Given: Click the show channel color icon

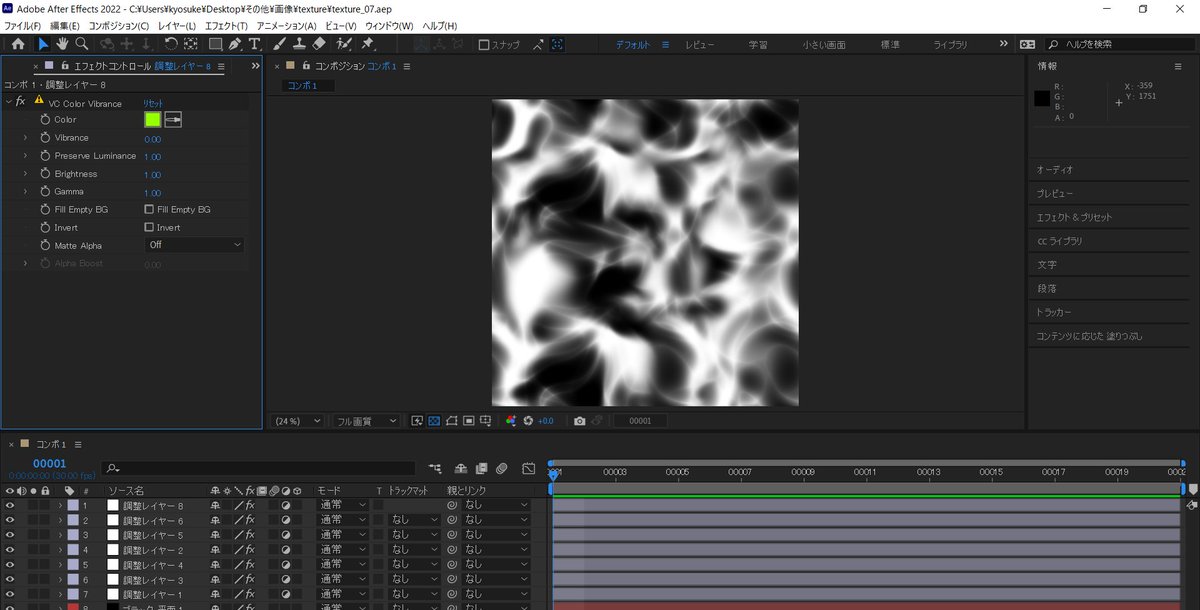Looking at the screenshot, I should point(511,421).
